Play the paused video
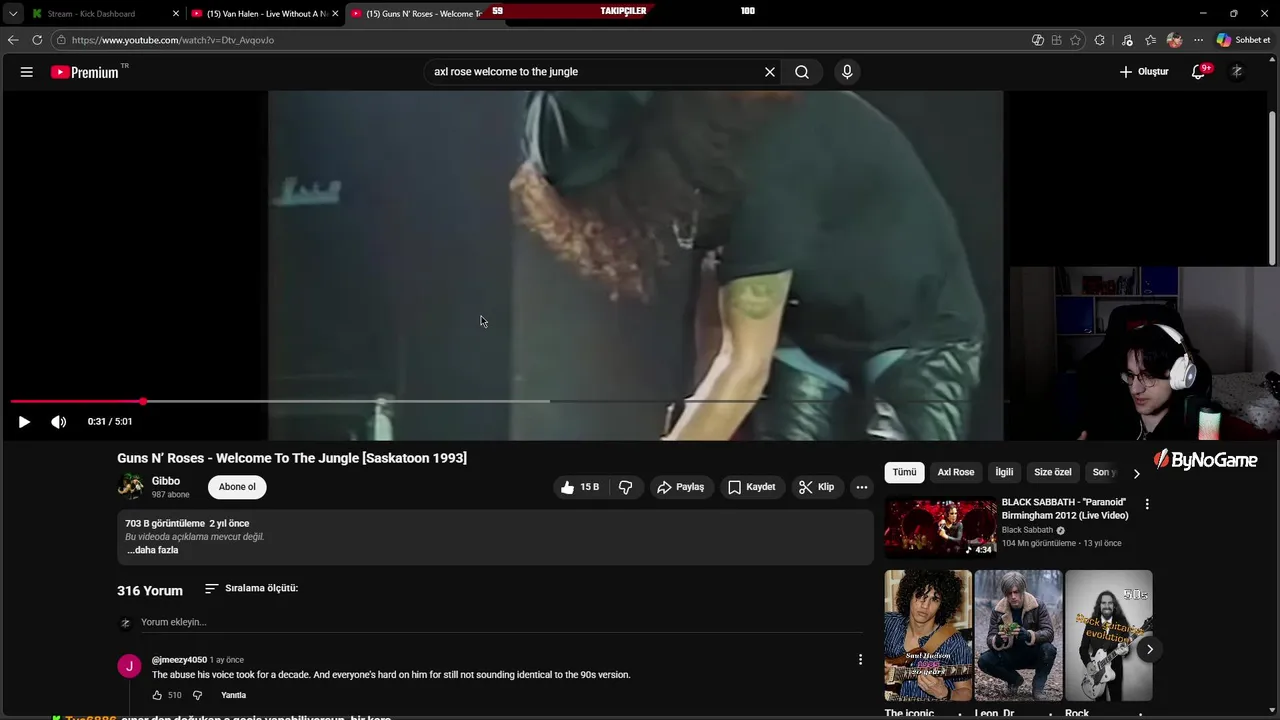 pos(24,422)
